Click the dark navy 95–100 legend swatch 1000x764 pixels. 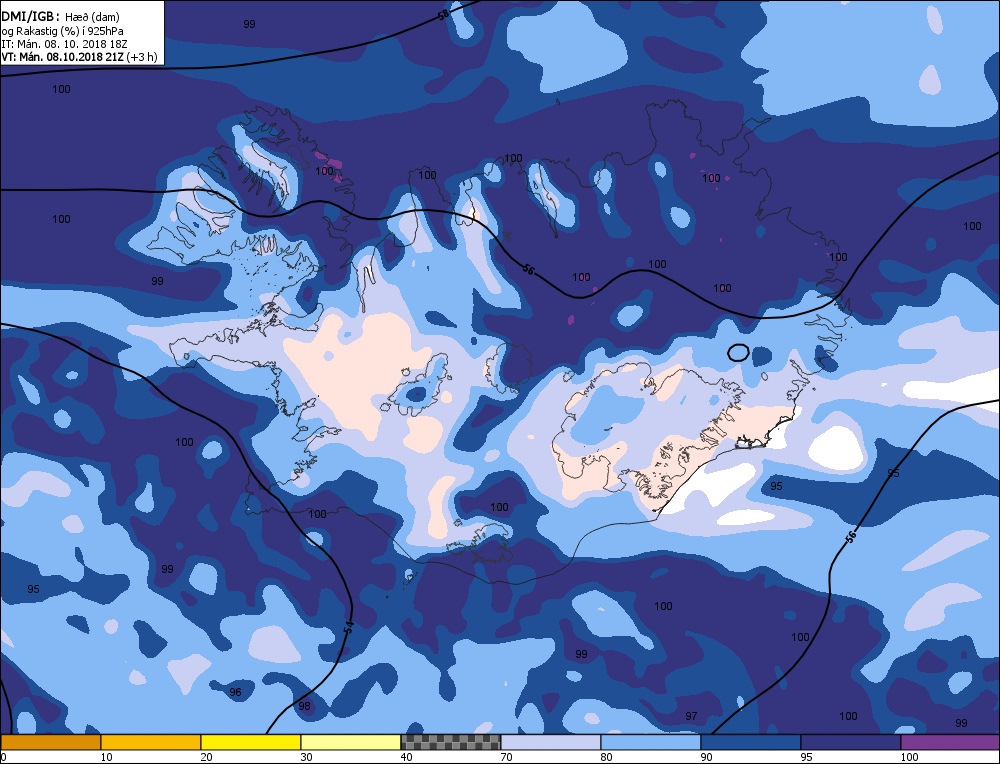pyautogui.click(x=851, y=742)
